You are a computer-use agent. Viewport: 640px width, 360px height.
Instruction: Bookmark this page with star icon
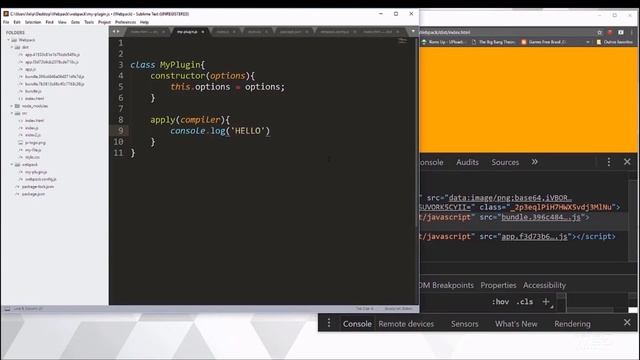pos(599,32)
